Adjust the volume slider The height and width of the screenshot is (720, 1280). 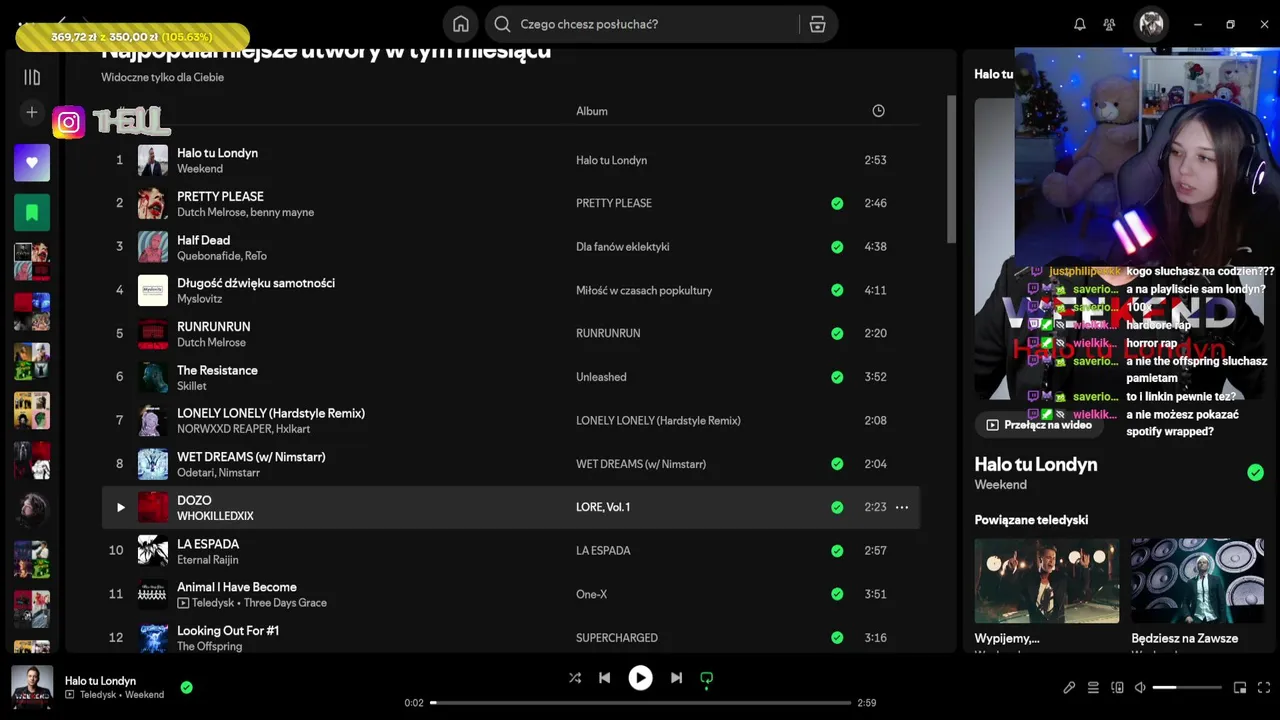tap(1187, 688)
